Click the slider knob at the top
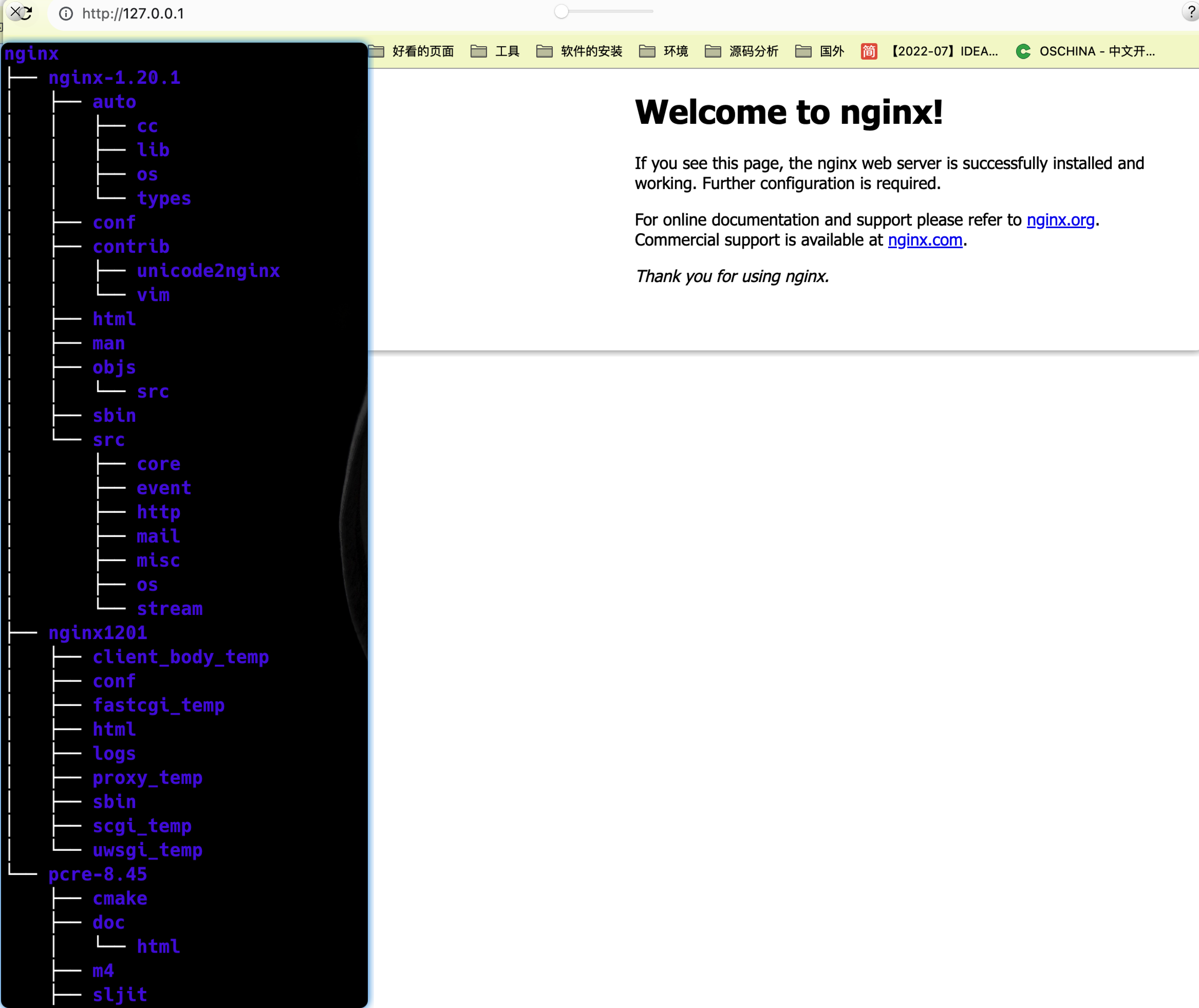Screen dimensions: 1199x1008 [561, 11]
